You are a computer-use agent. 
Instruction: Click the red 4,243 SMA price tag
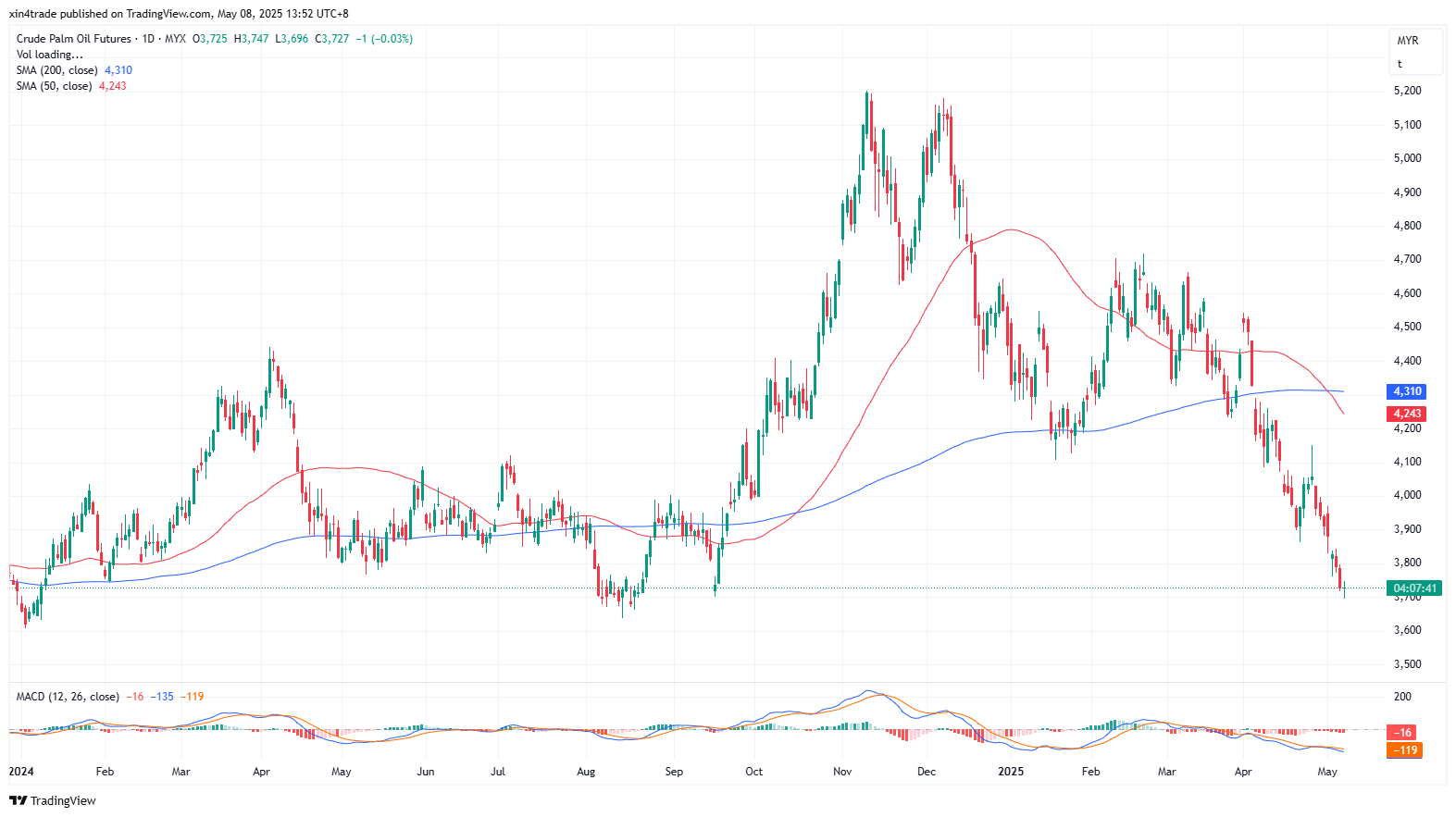point(1406,414)
